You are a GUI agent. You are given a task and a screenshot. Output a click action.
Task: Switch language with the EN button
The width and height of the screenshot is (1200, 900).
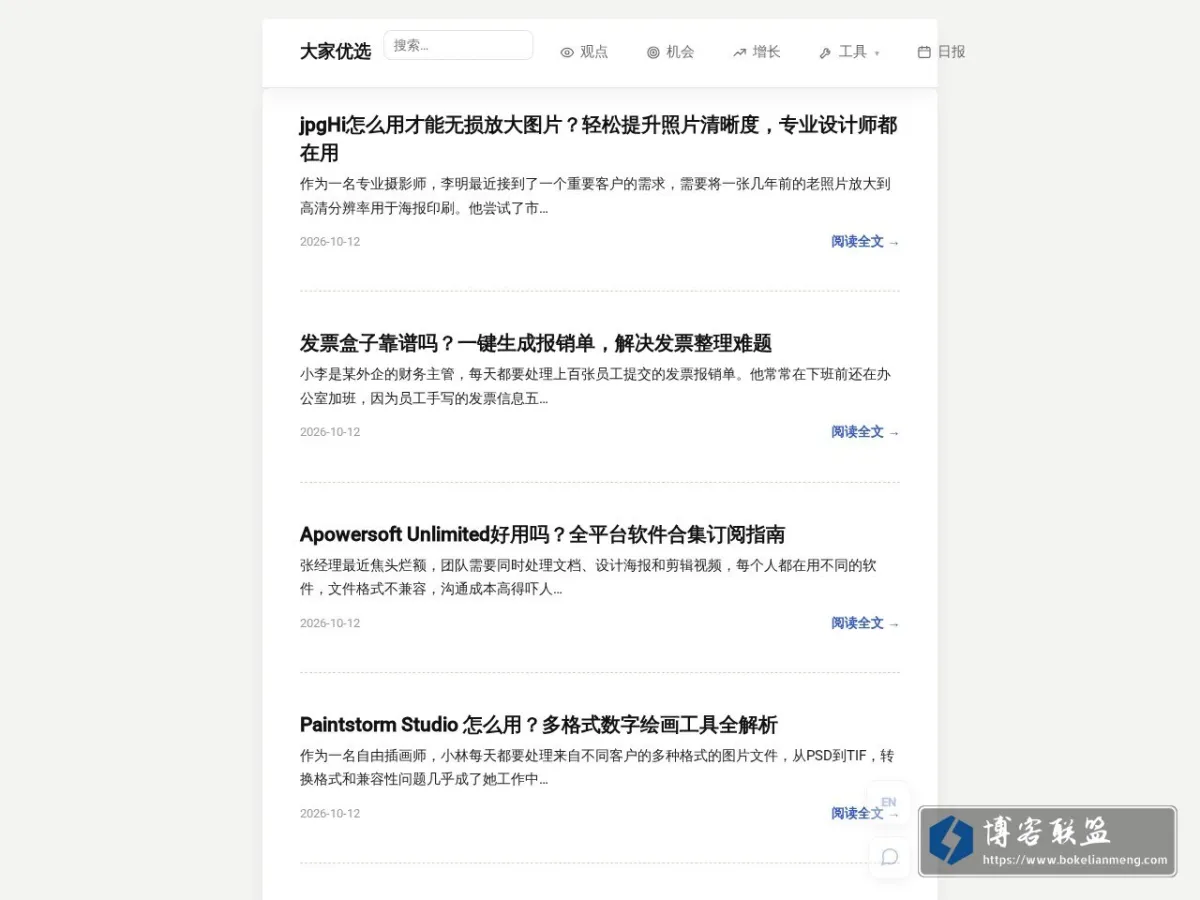[x=889, y=802]
